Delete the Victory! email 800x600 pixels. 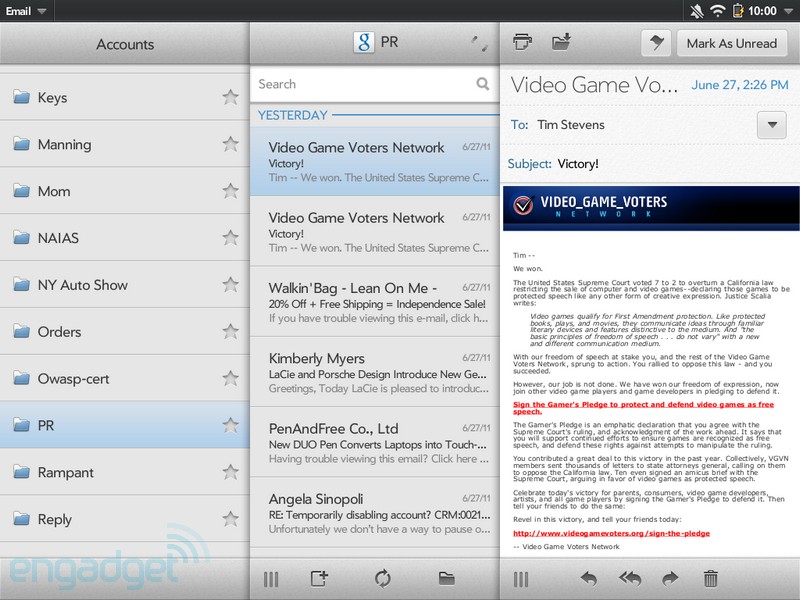[711, 579]
